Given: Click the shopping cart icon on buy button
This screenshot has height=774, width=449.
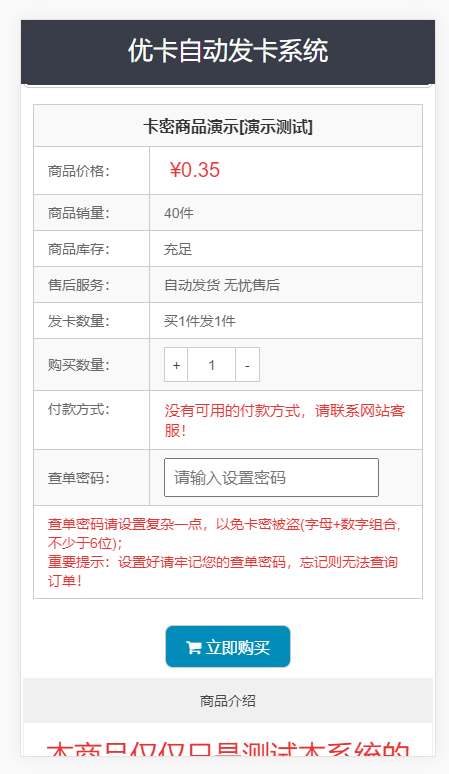Looking at the screenshot, I should pos(193,648).
